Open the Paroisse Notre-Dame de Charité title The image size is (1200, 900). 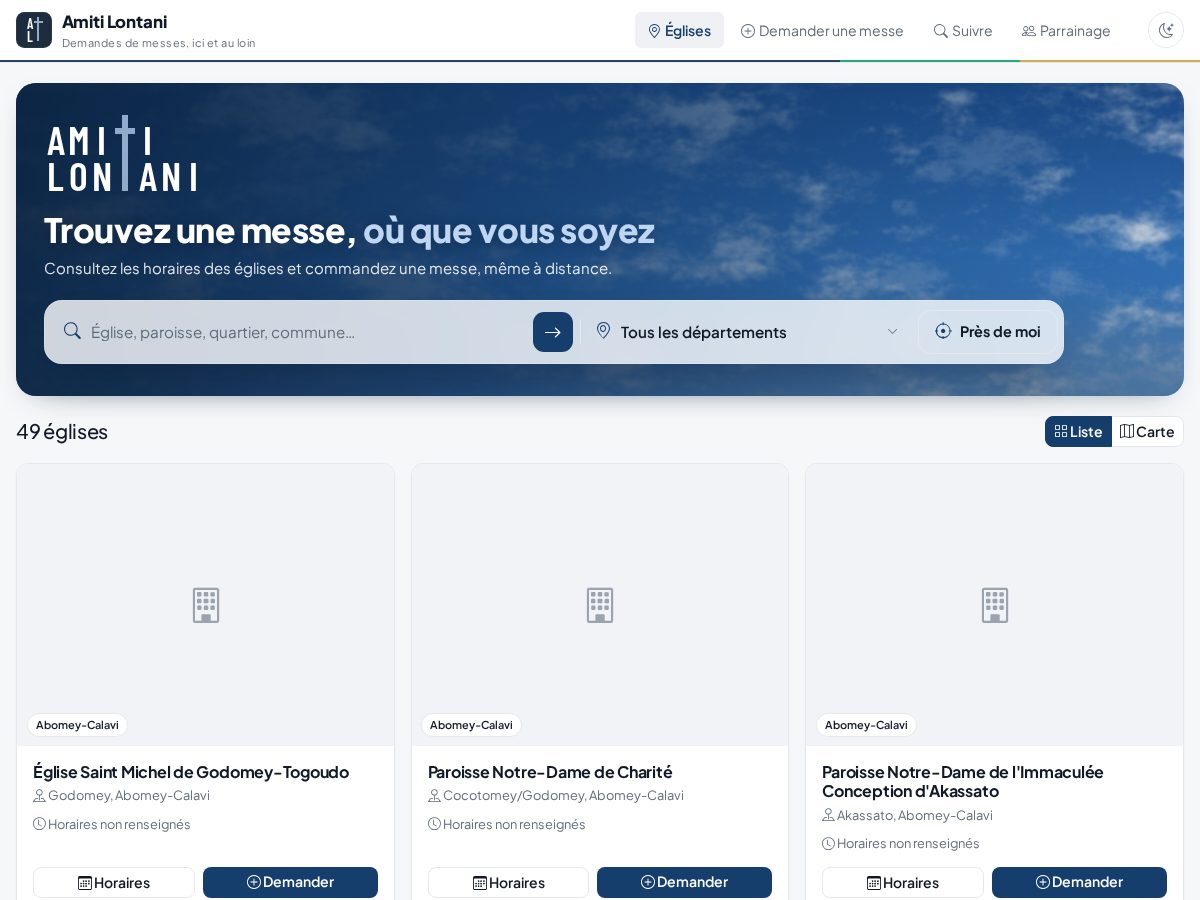(550, 772)
